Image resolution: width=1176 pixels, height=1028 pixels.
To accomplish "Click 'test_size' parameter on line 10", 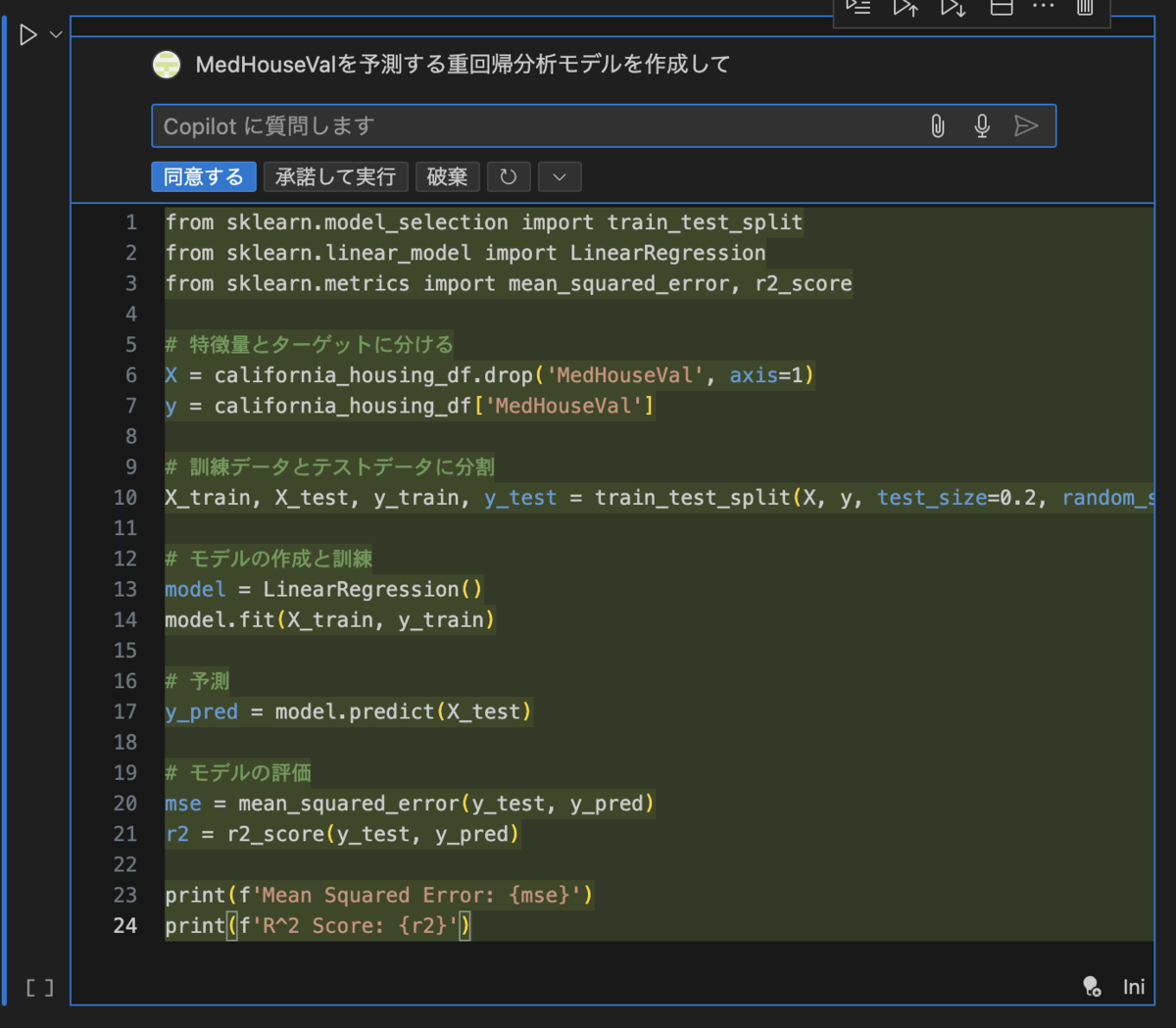I will 932,498.
